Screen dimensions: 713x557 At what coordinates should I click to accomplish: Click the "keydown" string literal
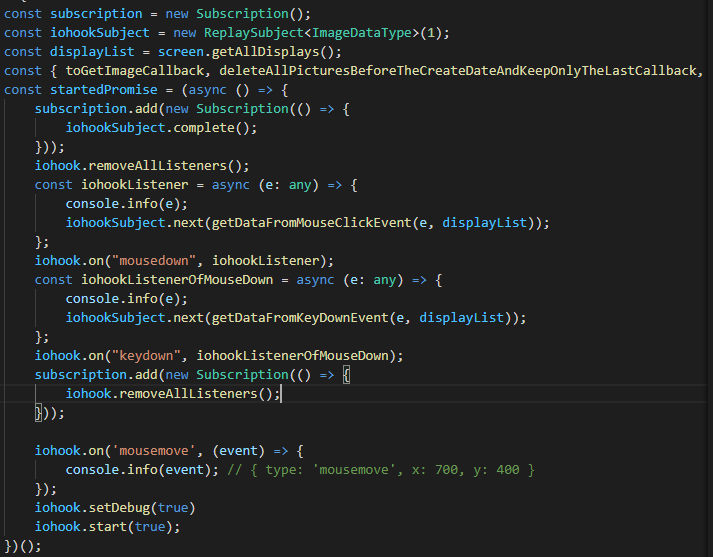point(146,356)
